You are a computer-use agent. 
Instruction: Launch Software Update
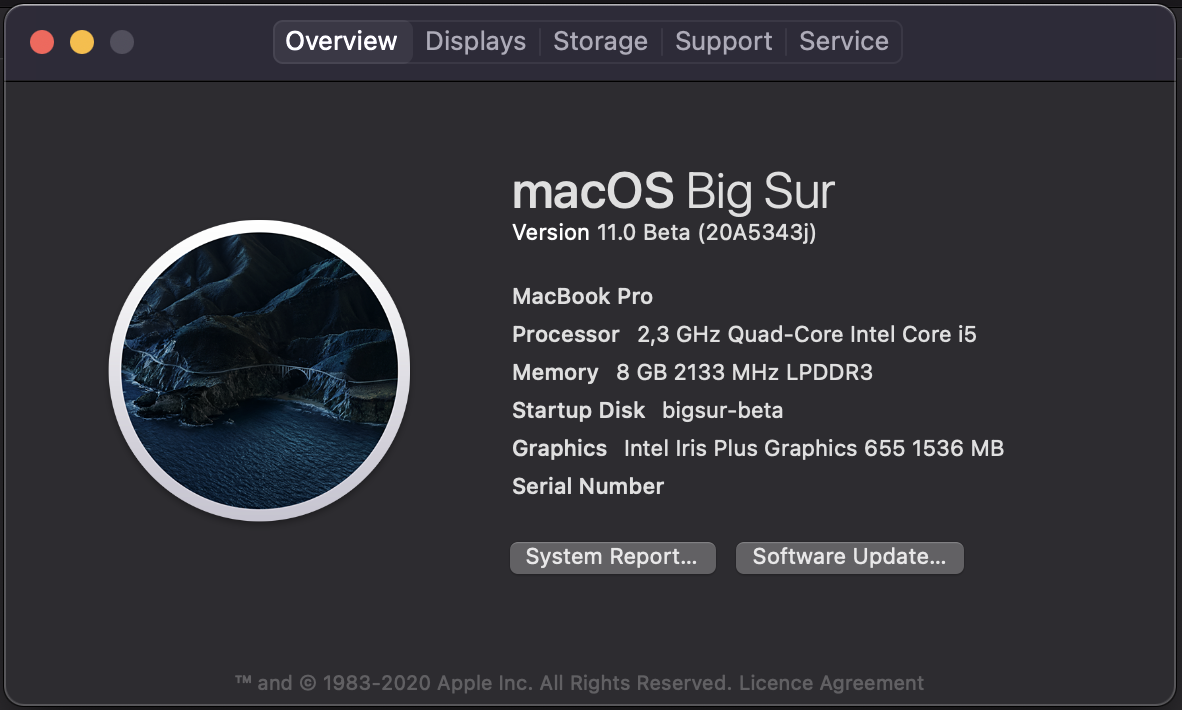coord(849,558)
